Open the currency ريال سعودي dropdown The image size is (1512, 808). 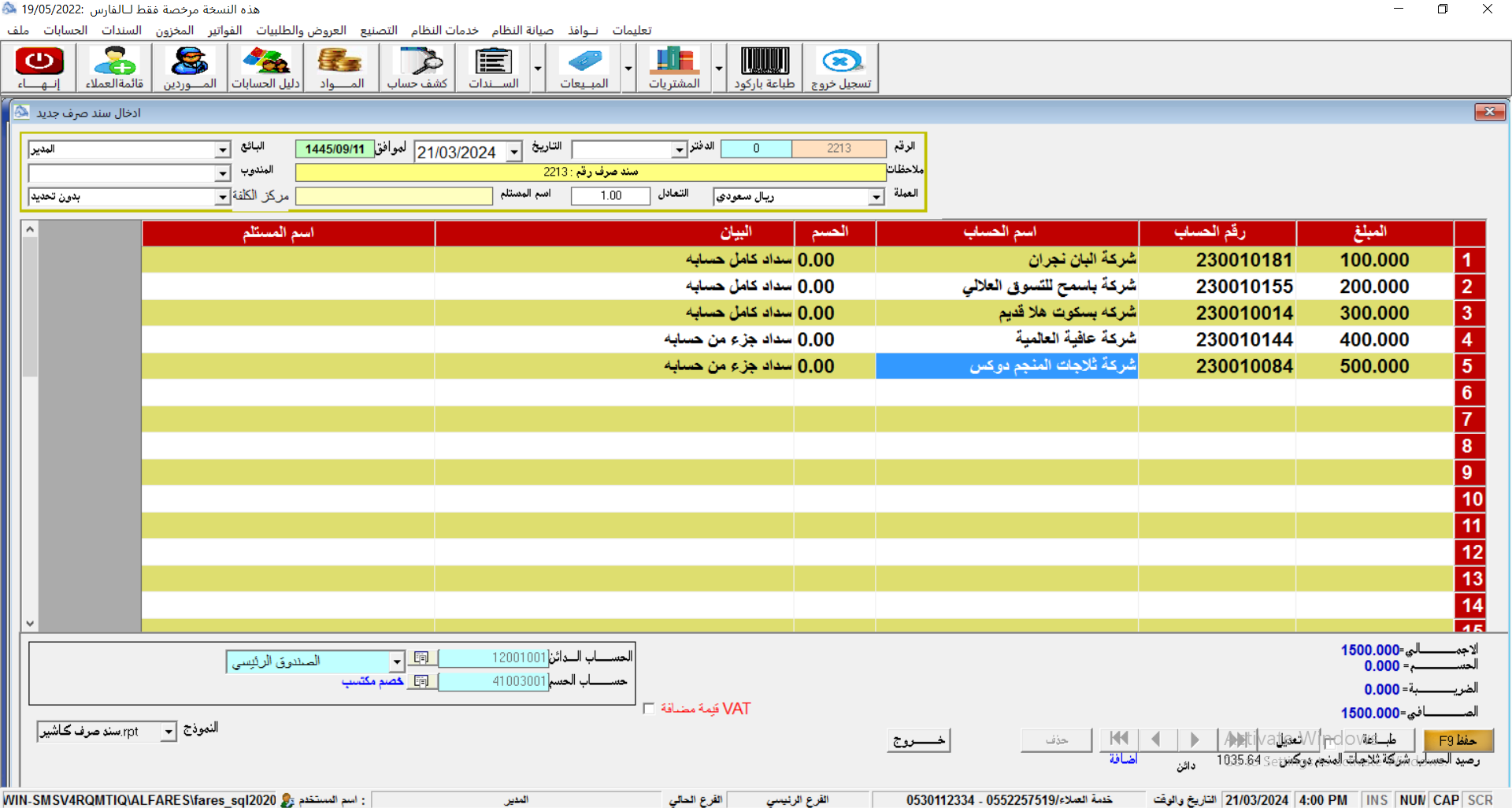click(876, 197)
